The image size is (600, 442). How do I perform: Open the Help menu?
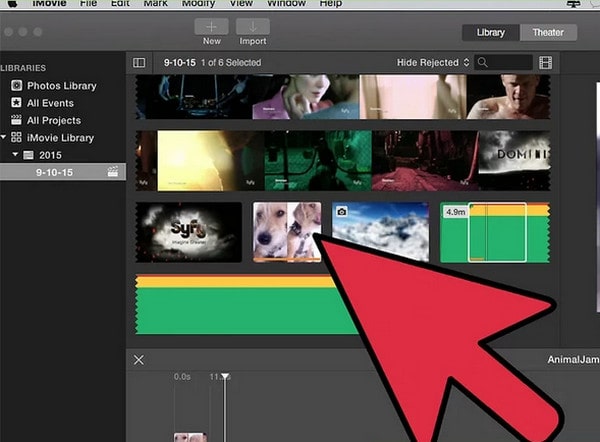(x=331, y=3)
